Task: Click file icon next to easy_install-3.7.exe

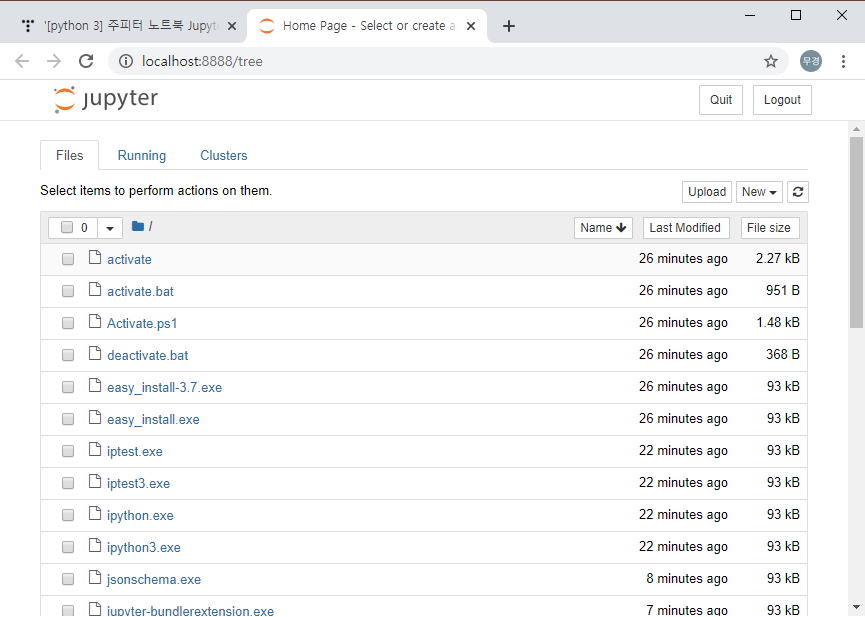Action: pos(95,385)
